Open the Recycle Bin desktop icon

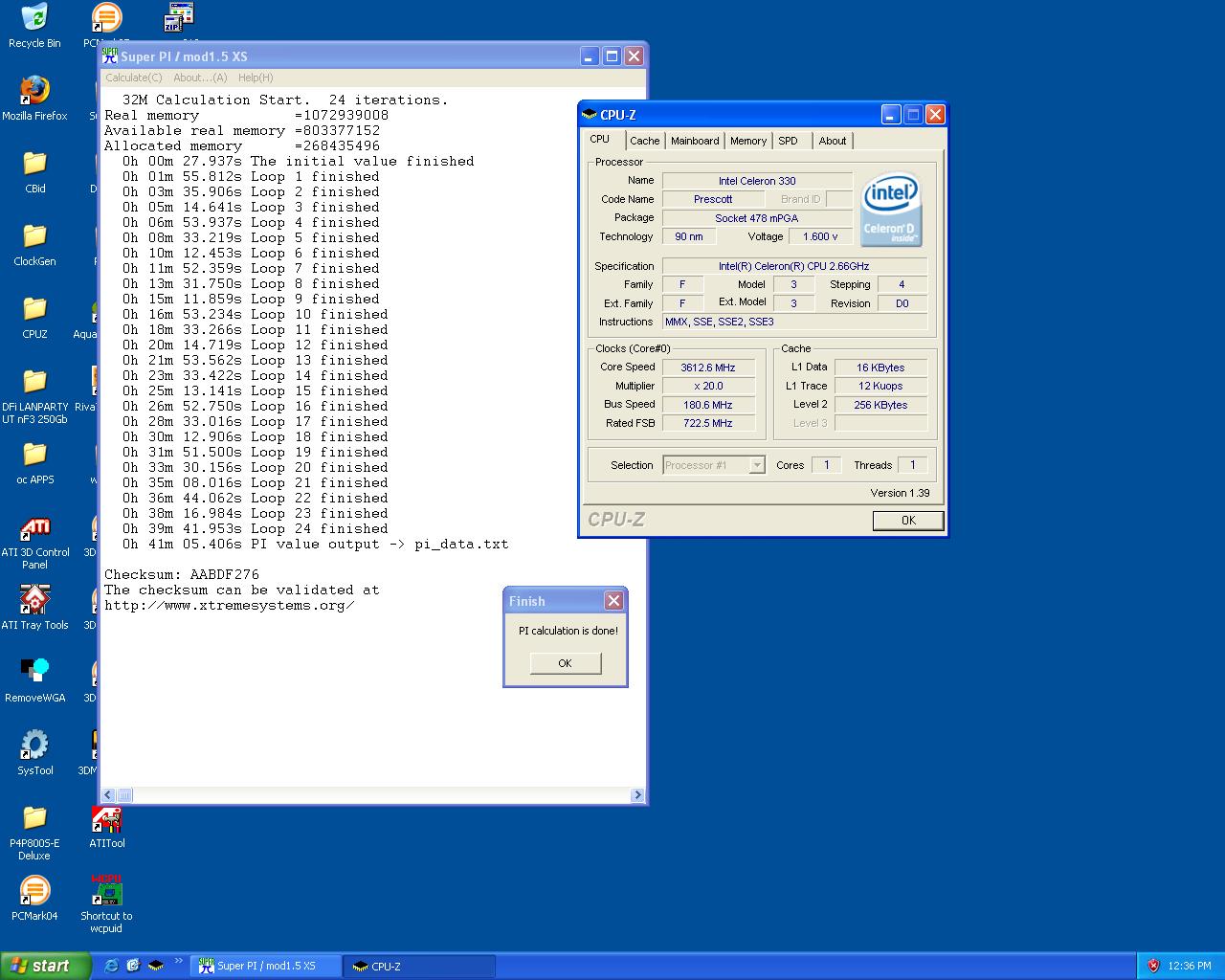(34, 25)
